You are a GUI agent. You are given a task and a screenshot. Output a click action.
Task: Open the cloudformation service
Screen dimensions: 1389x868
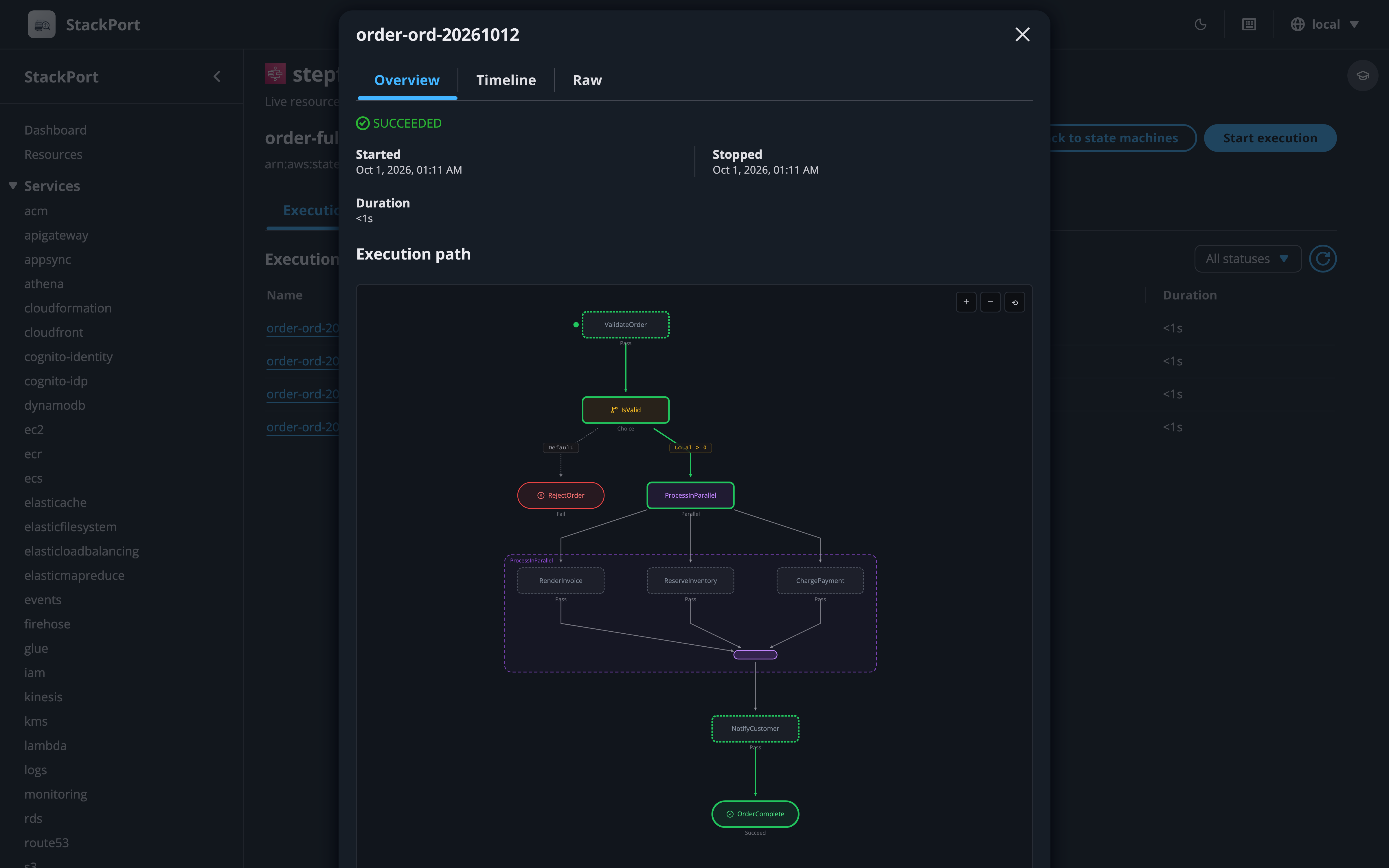point(68,308)
